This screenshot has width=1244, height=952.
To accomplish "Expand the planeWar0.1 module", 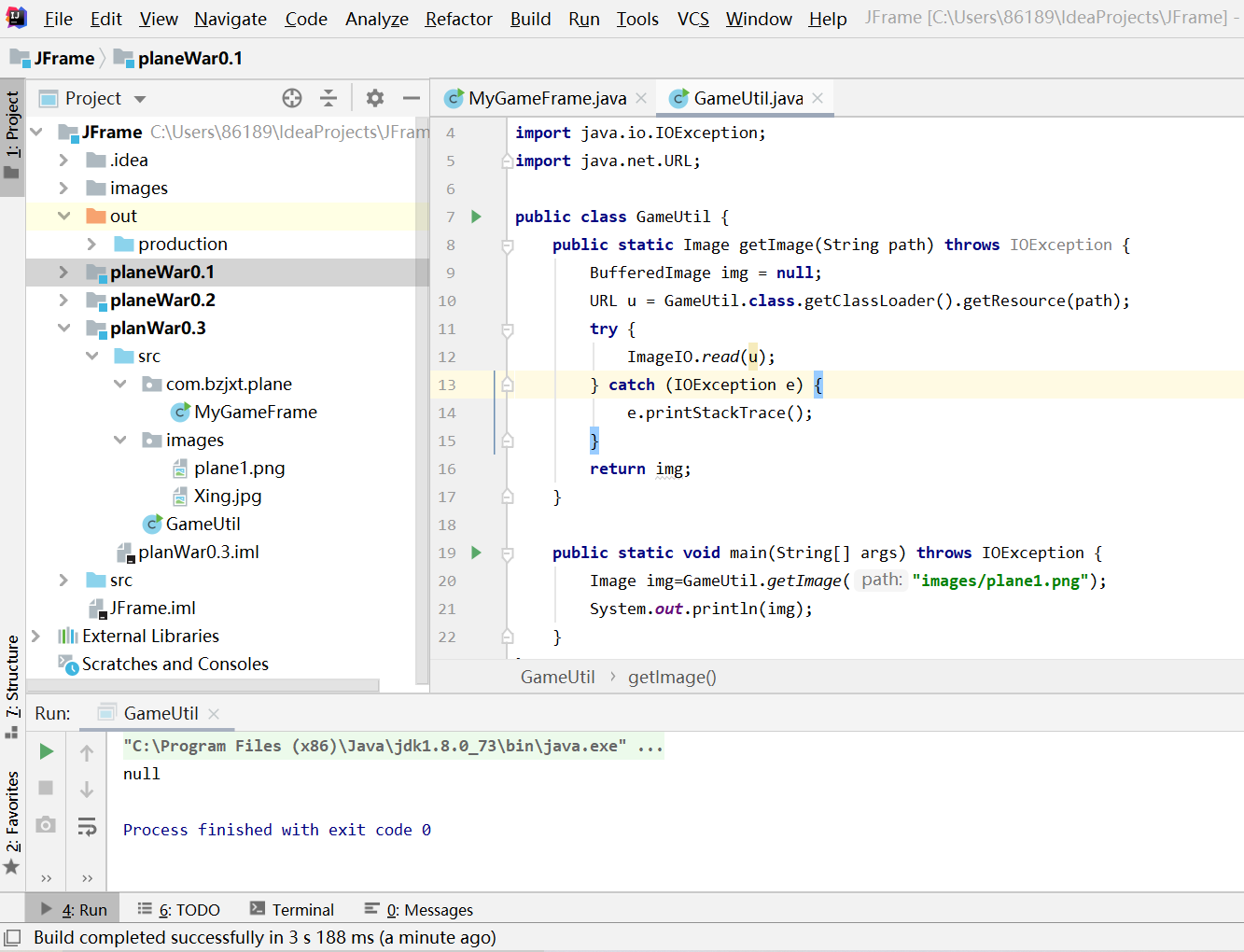I will [63, 272].
